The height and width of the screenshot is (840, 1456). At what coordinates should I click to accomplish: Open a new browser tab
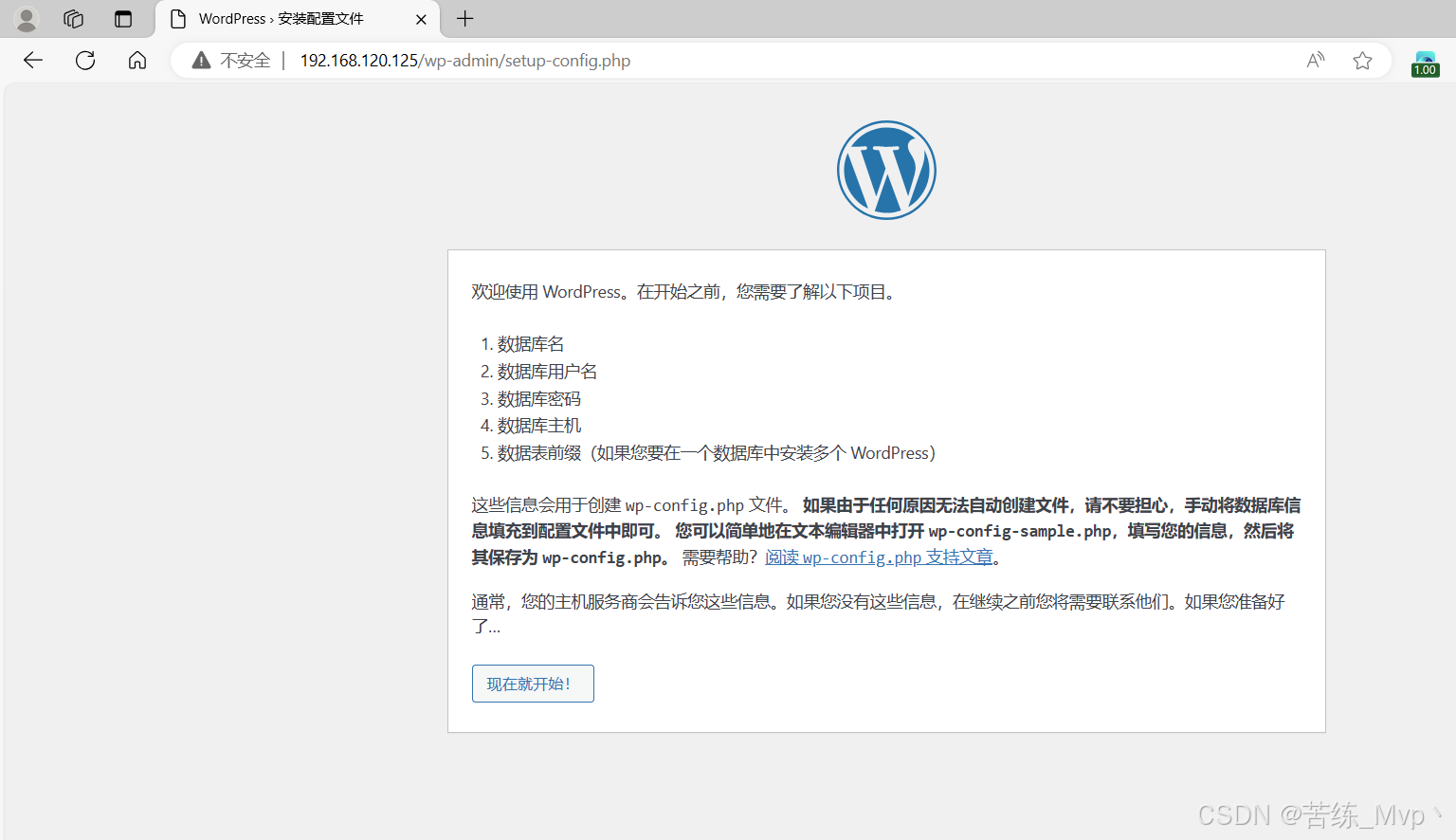[464, 18]
